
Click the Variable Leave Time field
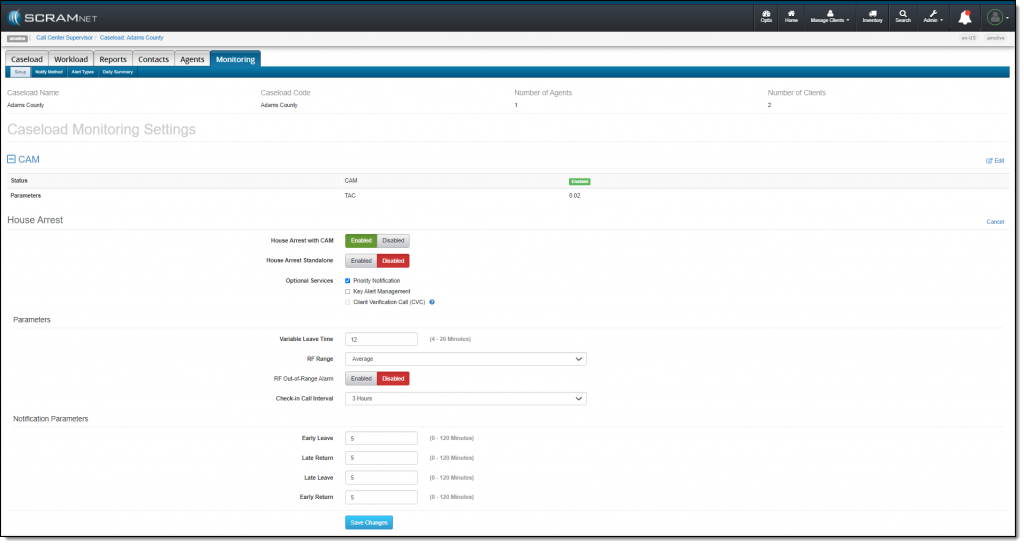coord(381,339)
